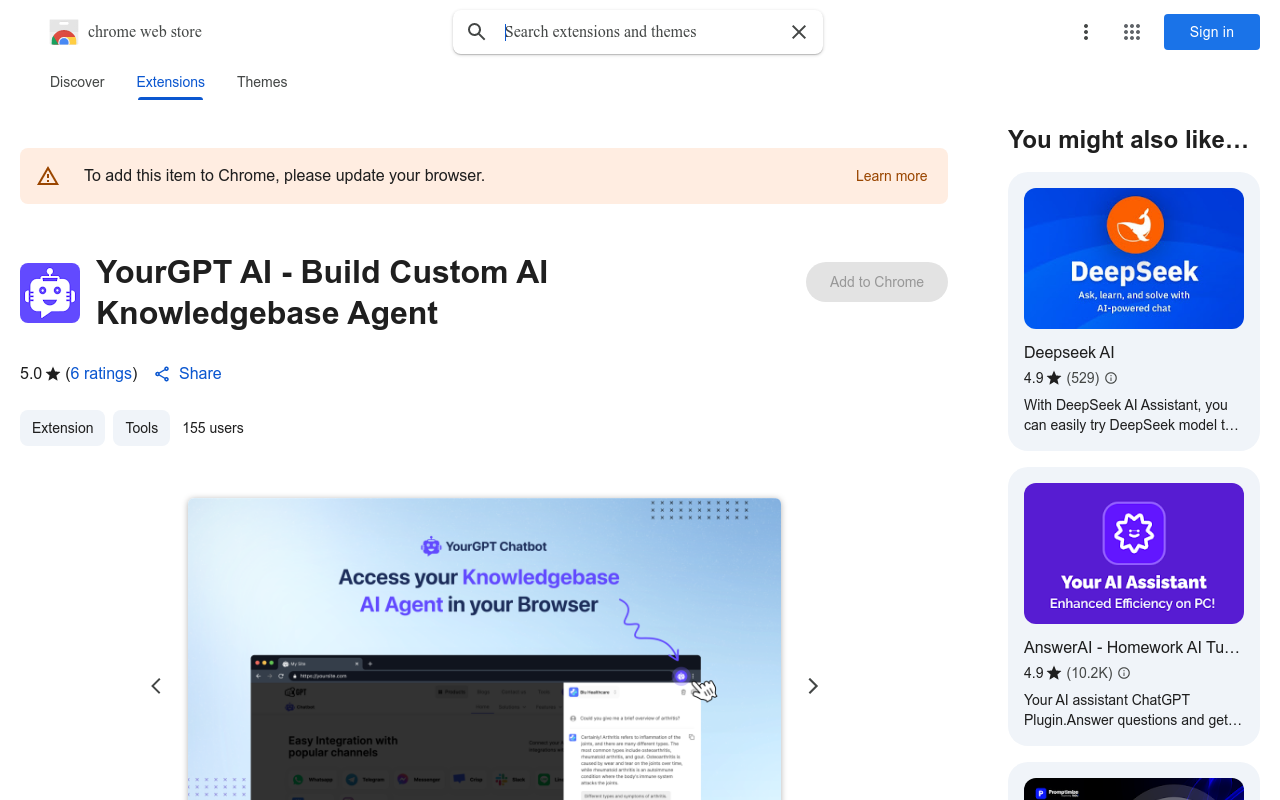
Task: Click the info icon beside AnswerAI rating
Action: pyautogui.click(x=1124, y=673)
